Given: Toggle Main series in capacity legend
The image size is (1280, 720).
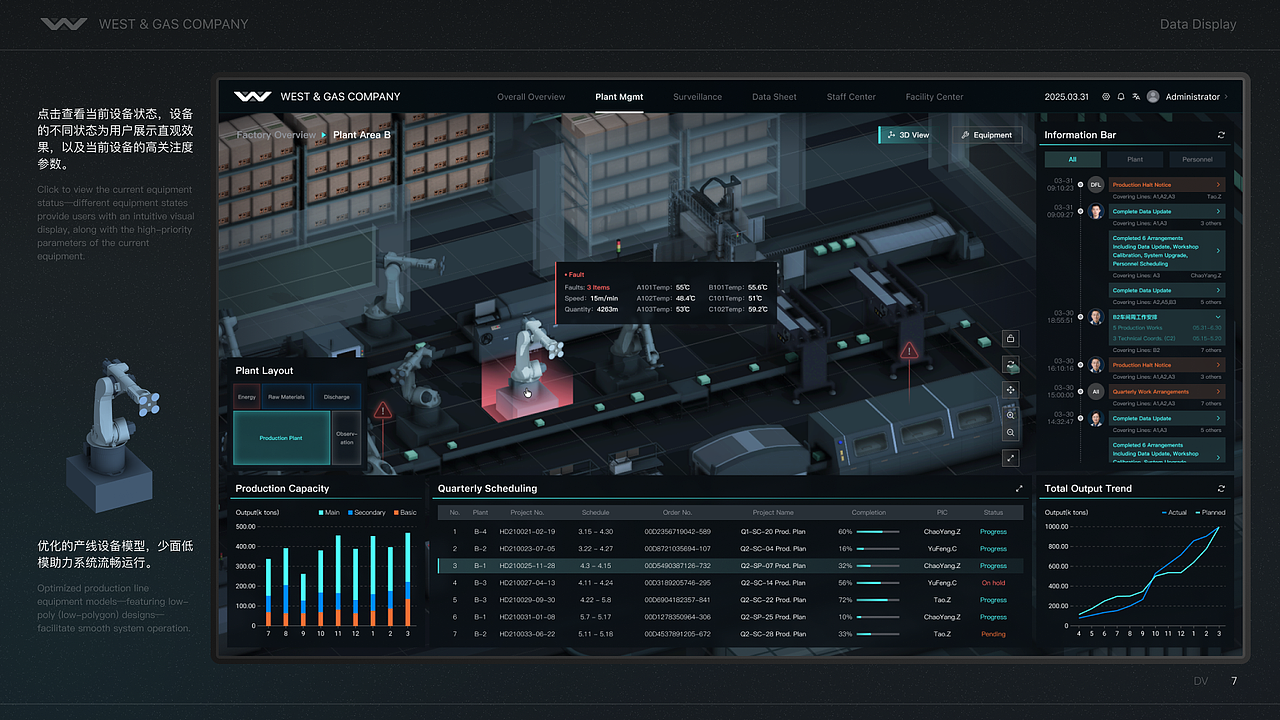Looking at the screenshot, I should pos(328,513).
